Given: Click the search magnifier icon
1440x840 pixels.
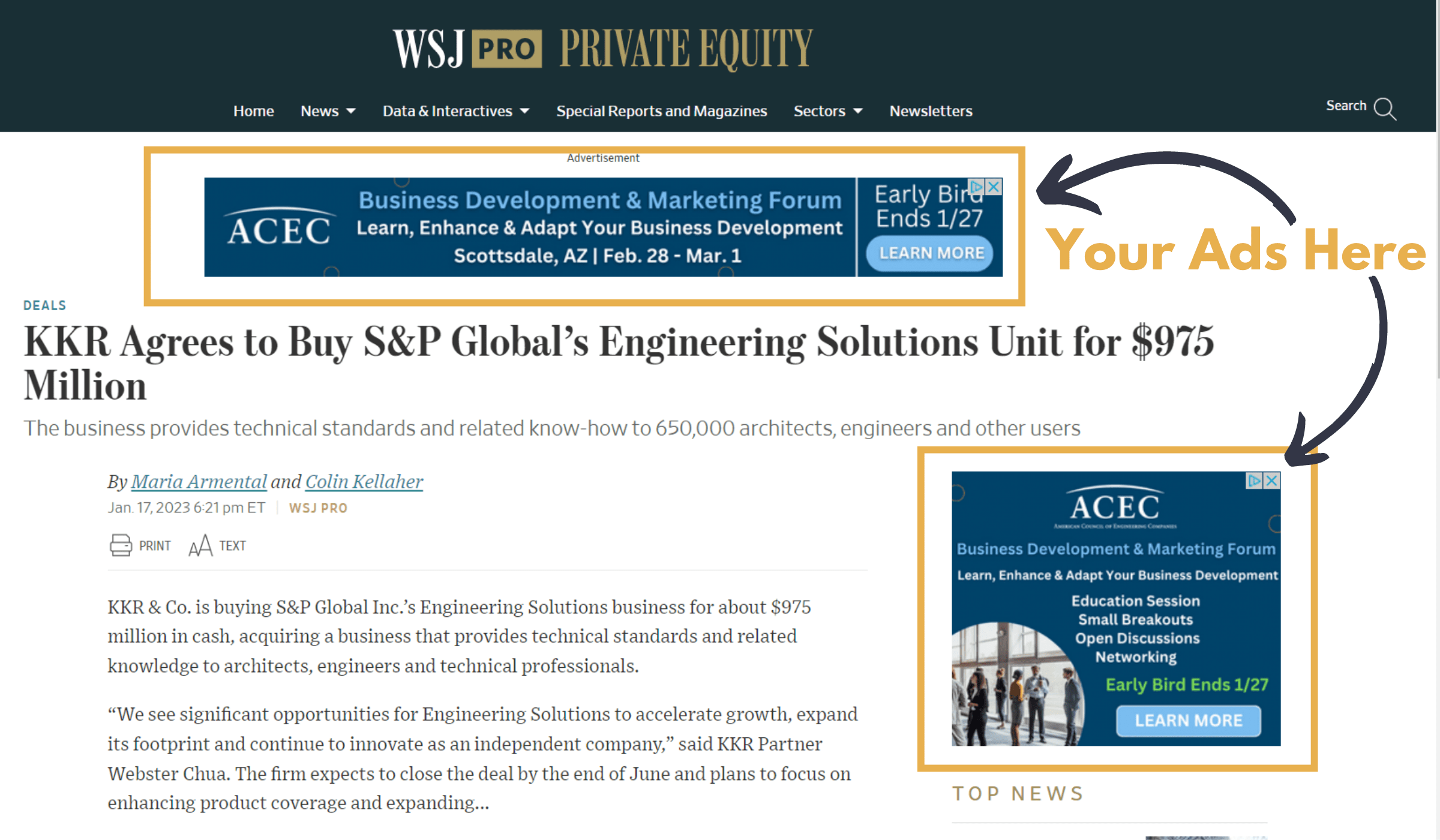Looking at the screenshot, I should click(x=1385, y=109).
